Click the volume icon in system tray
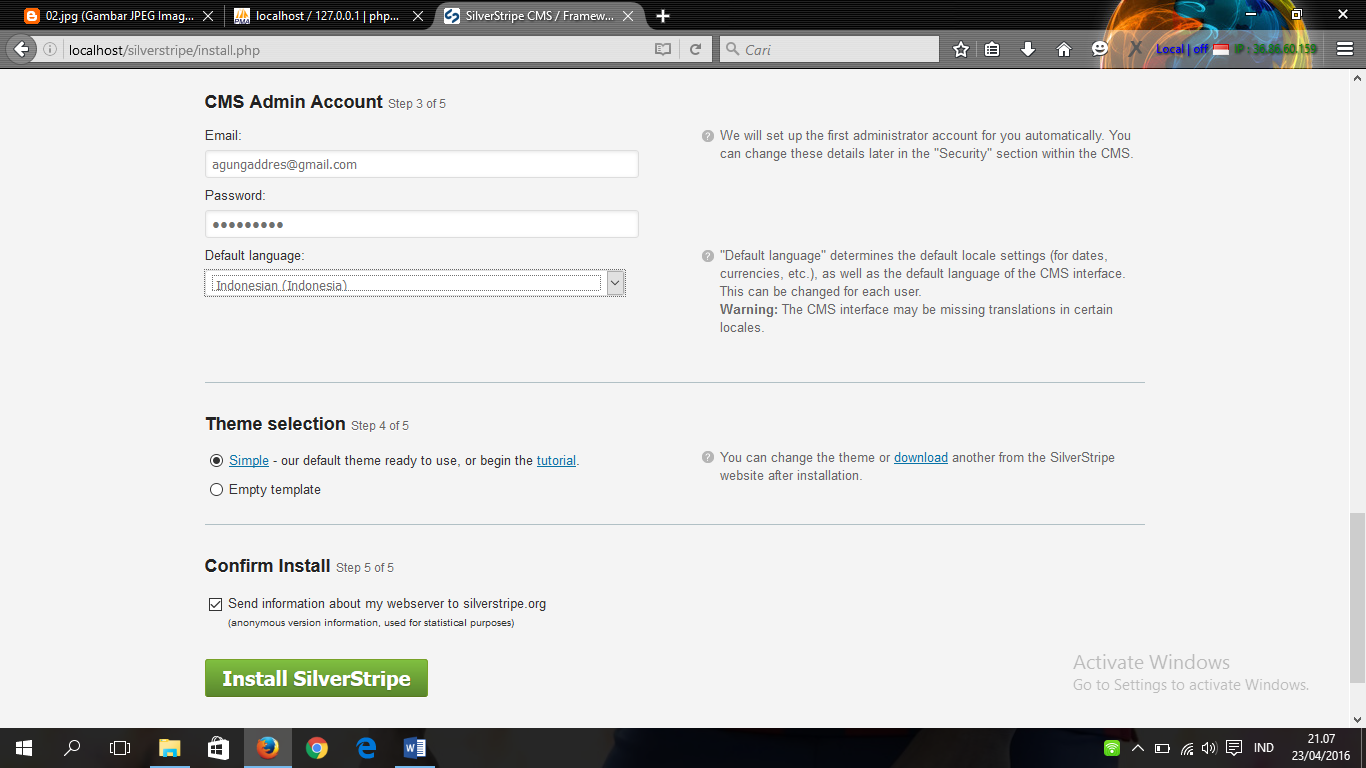1366x768 pixels. click(1209, 748)
